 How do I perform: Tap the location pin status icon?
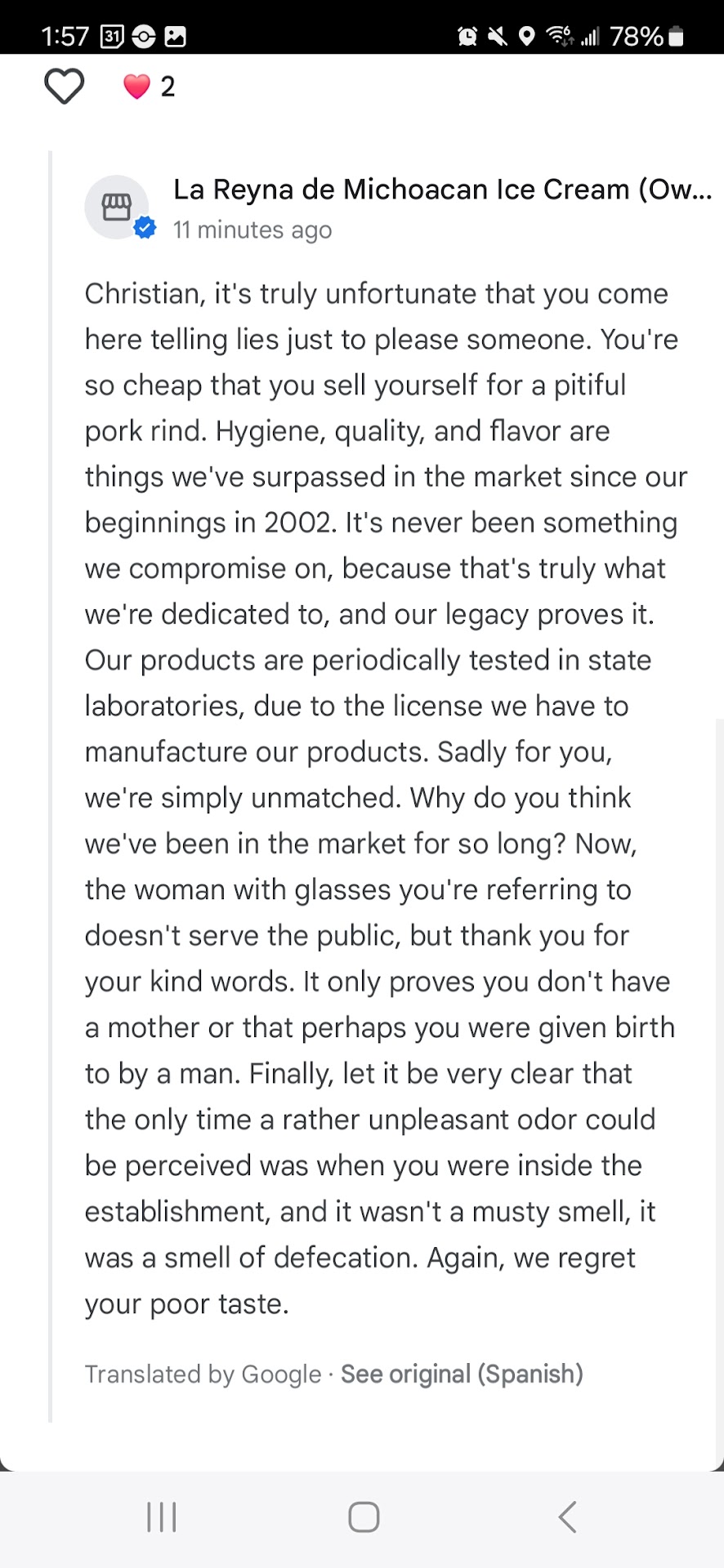point(527,37)
